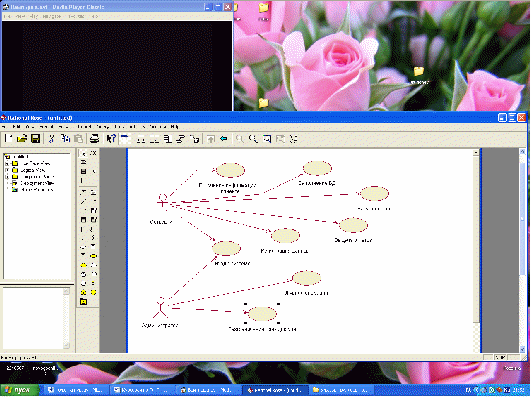The image size is (531, 397).
Task: Open the Help menu in Rational Rose
Action: point(174,127)
